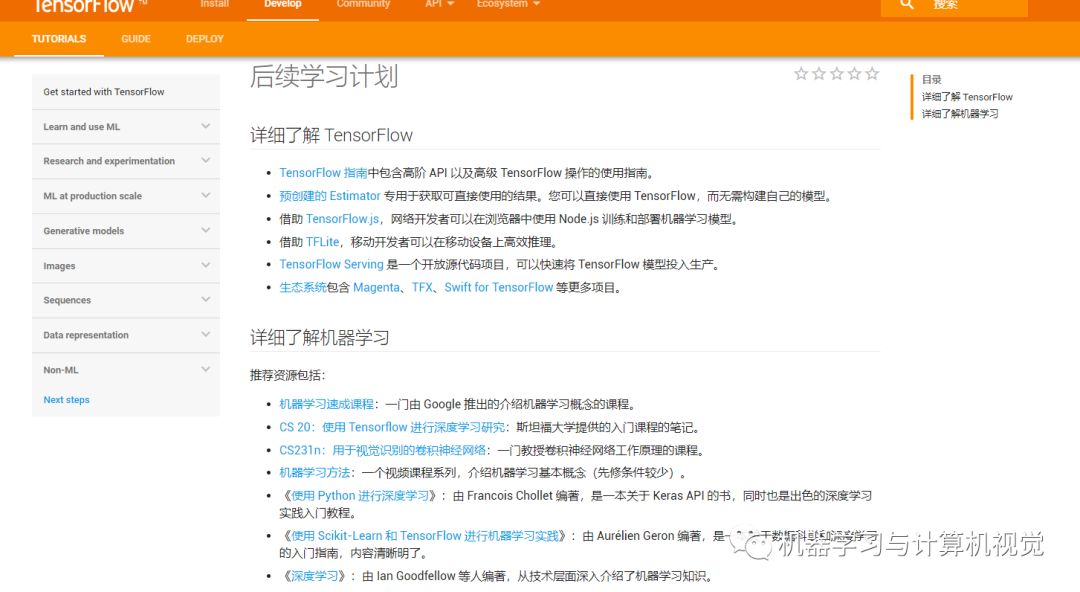Expand the Sequences section
The image size is (1080, 592).
click(125, 300)
